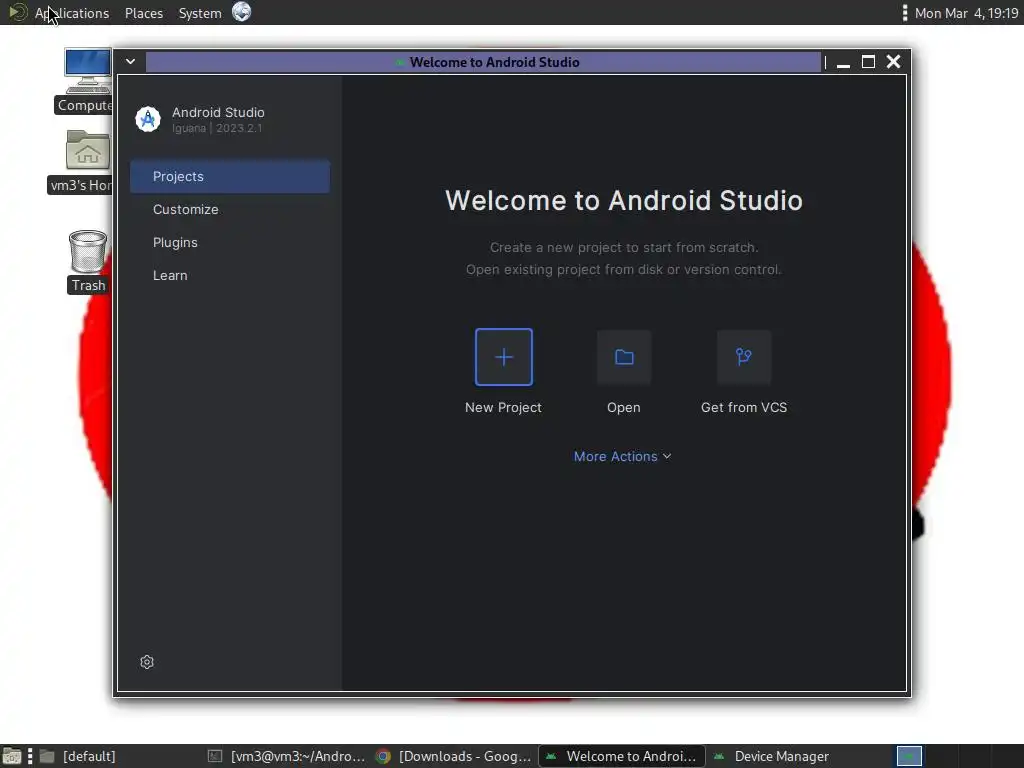Expand the More Actions dropdown
Viewport: 1024px width, 768px height.
pos(622,456)
